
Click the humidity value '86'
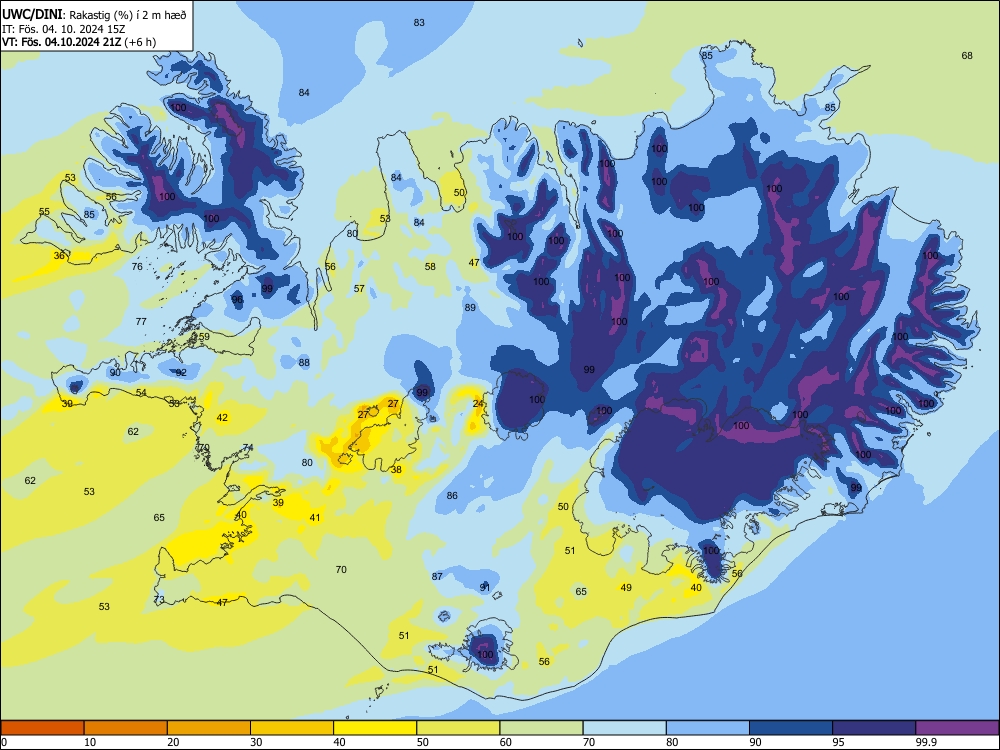tap(452, 495)
